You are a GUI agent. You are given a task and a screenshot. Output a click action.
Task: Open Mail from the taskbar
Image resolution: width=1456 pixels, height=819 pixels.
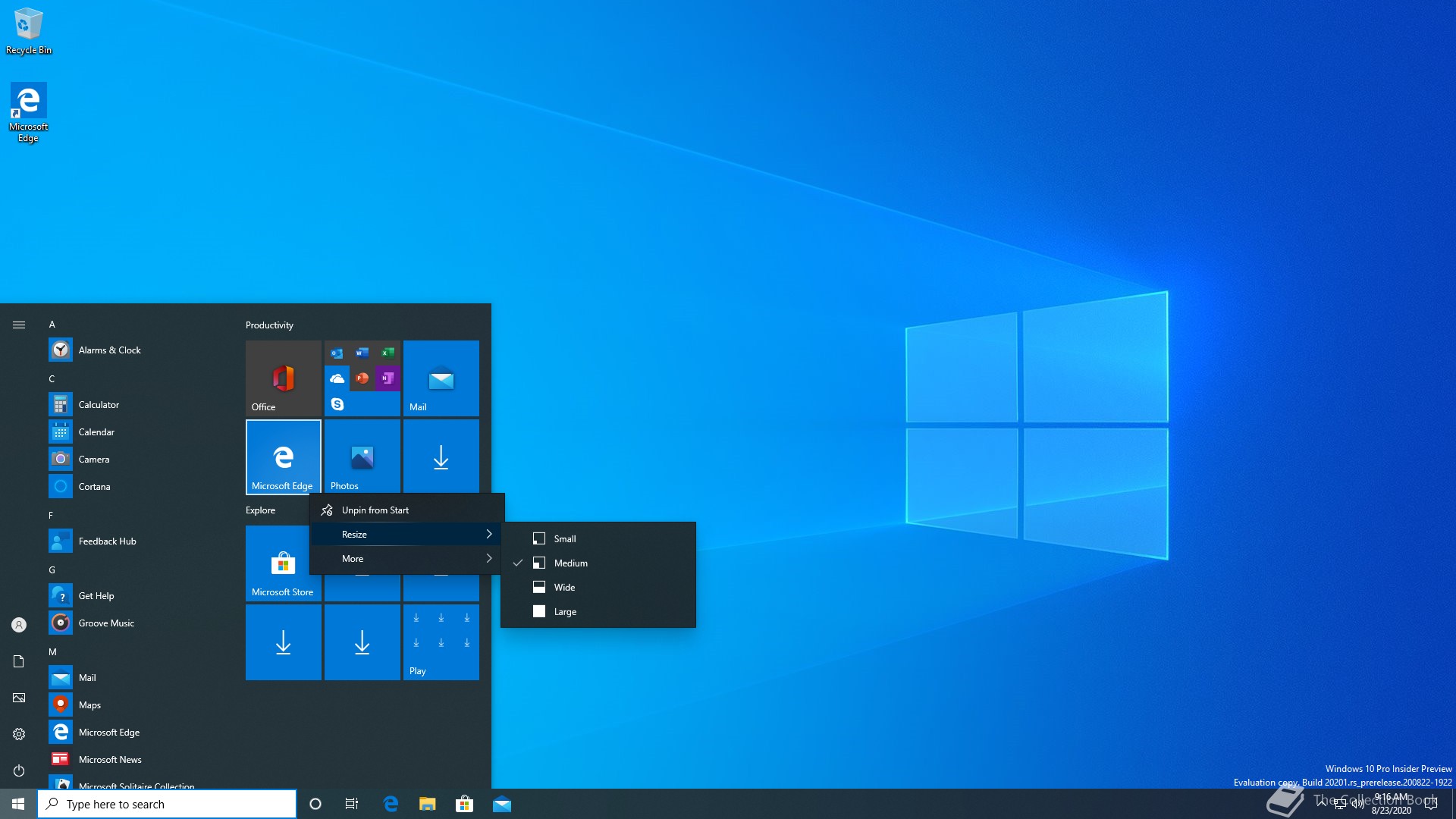pyautogui.click(x=501, y=804)
